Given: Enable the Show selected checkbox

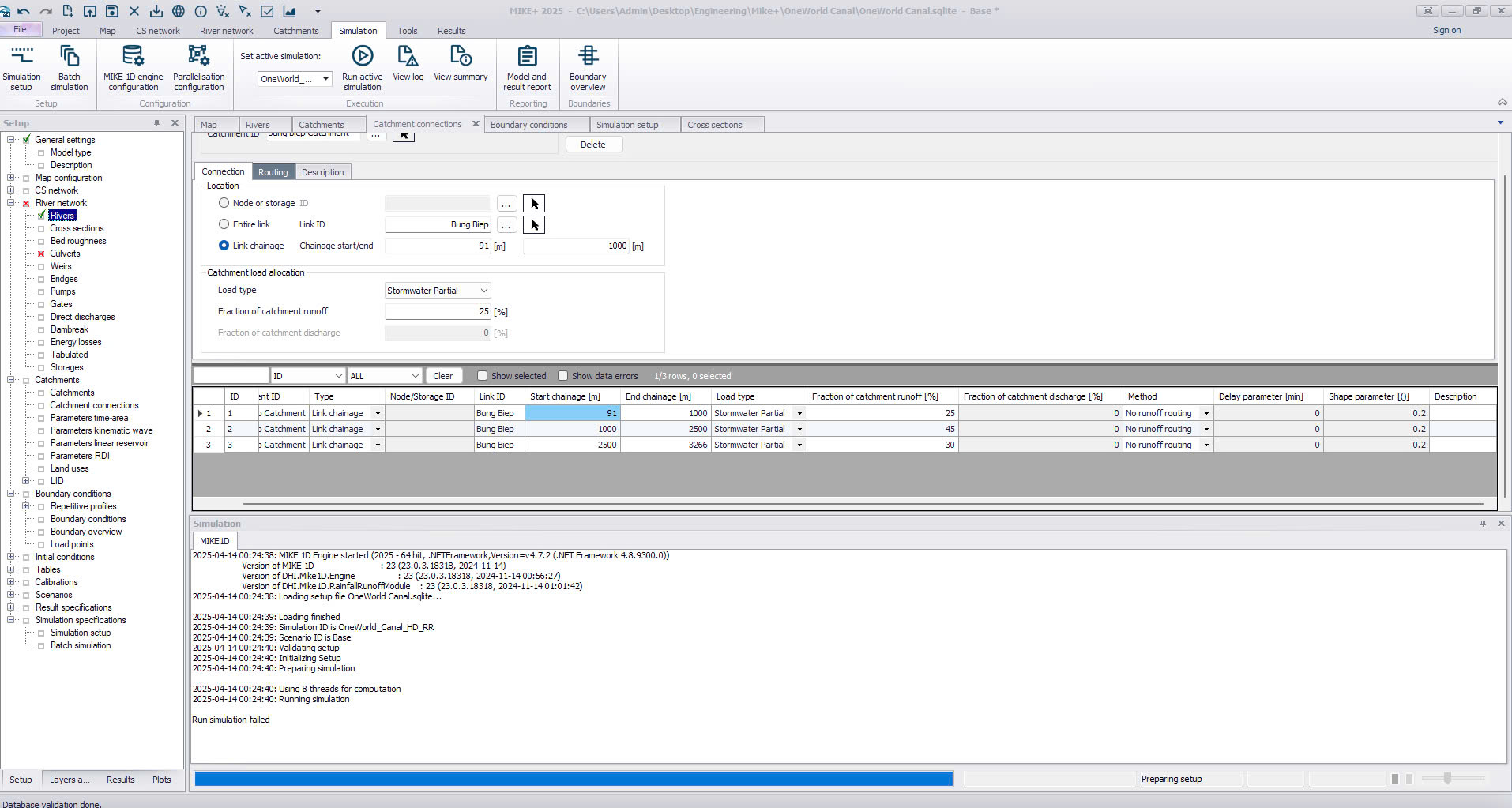Looking at the screenshot, I should point(482,376).
